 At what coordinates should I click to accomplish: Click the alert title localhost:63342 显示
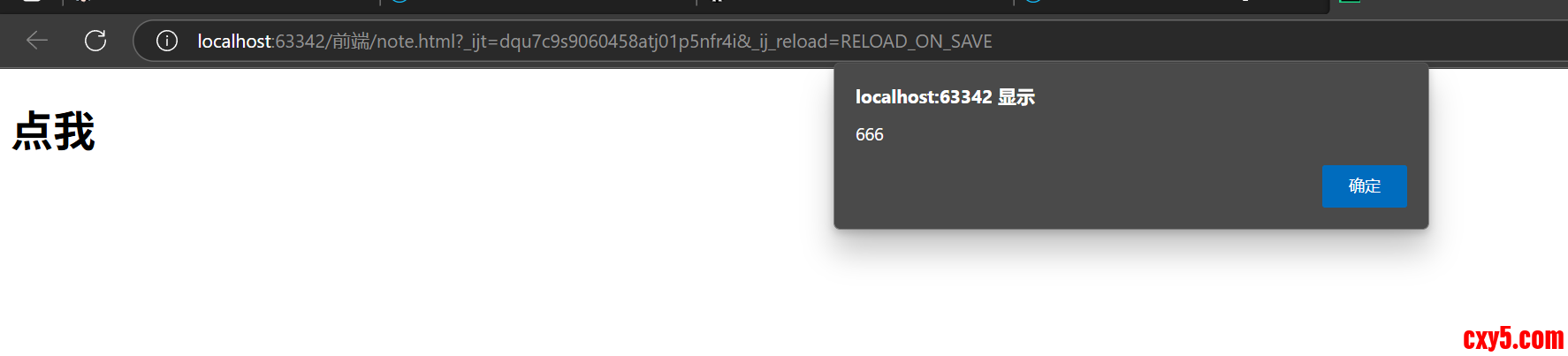(945, 97)
